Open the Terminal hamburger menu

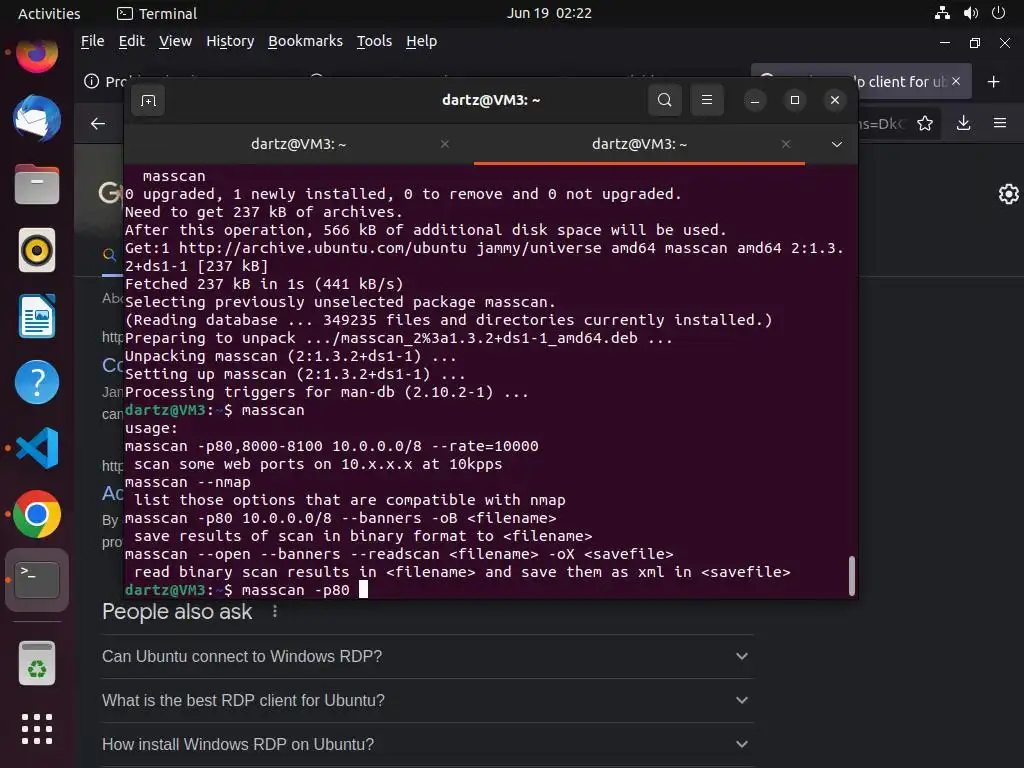pyautogui.click(x=707, y=100)
